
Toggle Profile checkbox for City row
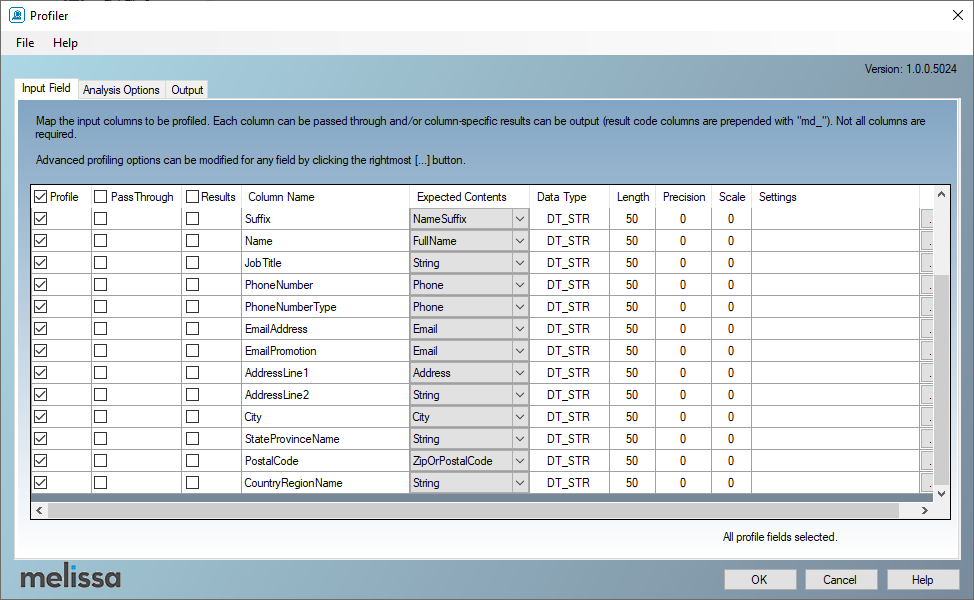pos(41,417)
